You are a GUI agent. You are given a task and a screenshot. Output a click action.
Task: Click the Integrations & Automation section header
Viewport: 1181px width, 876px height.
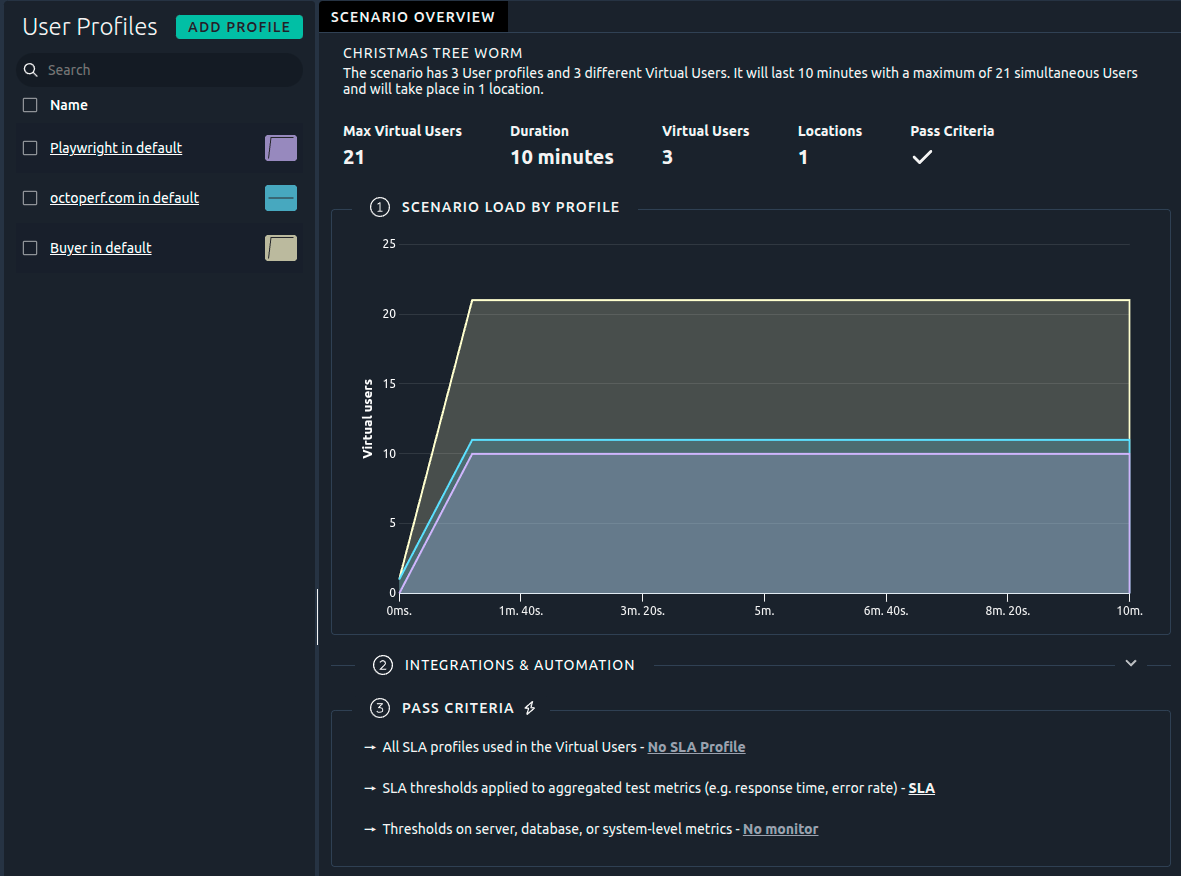click(x=519, y=665)
